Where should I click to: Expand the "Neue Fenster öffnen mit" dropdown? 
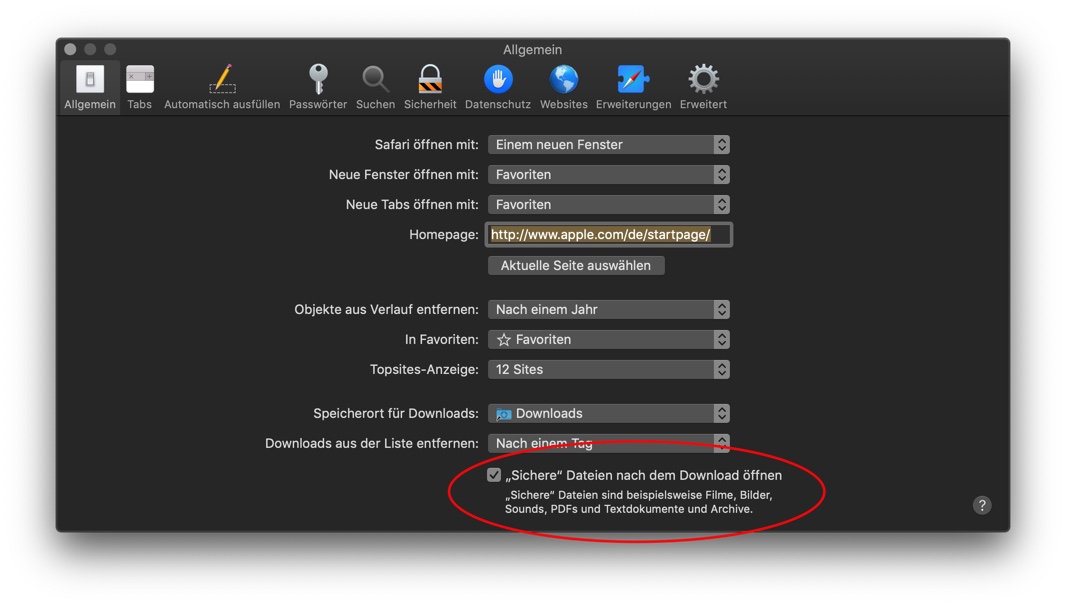(x=608, y=175)
